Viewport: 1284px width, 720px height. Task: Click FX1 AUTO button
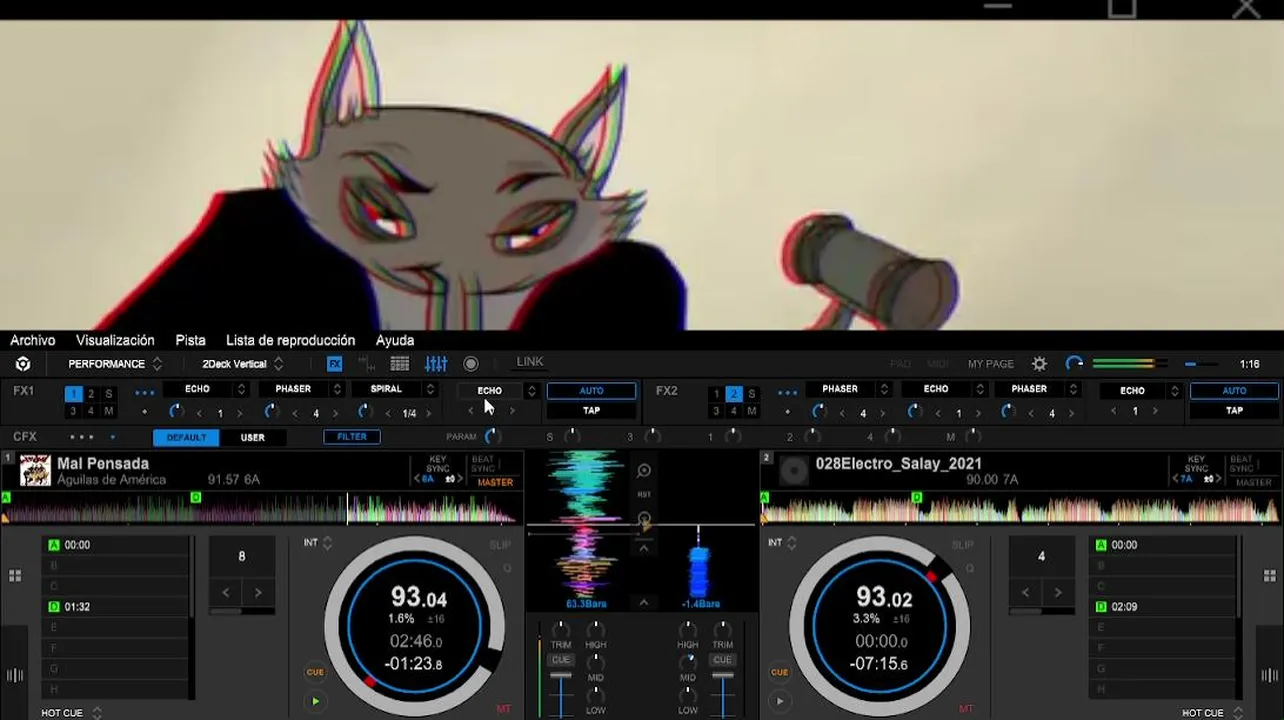[x=592, y=391]
